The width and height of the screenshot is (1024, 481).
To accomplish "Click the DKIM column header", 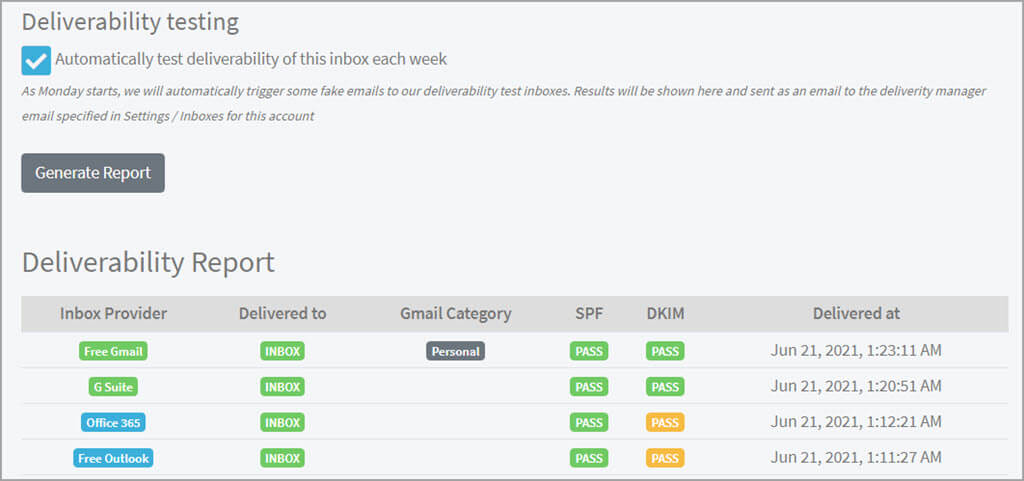I will pos(665,313).
